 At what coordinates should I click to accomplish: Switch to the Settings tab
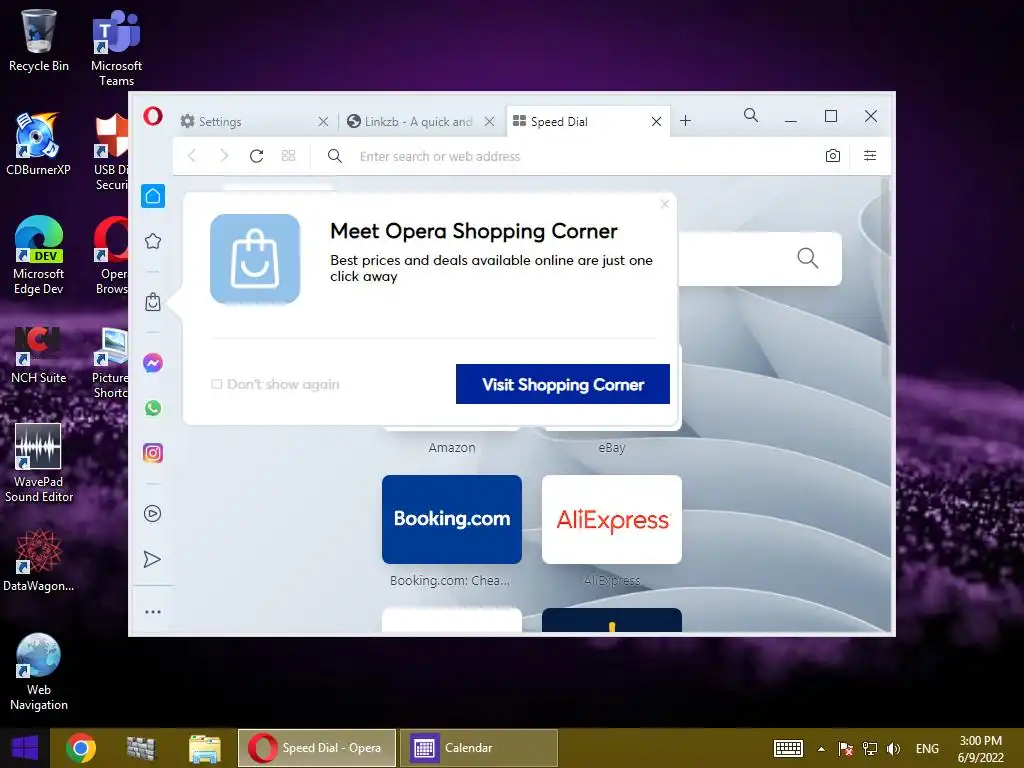(x=248, y=121)
